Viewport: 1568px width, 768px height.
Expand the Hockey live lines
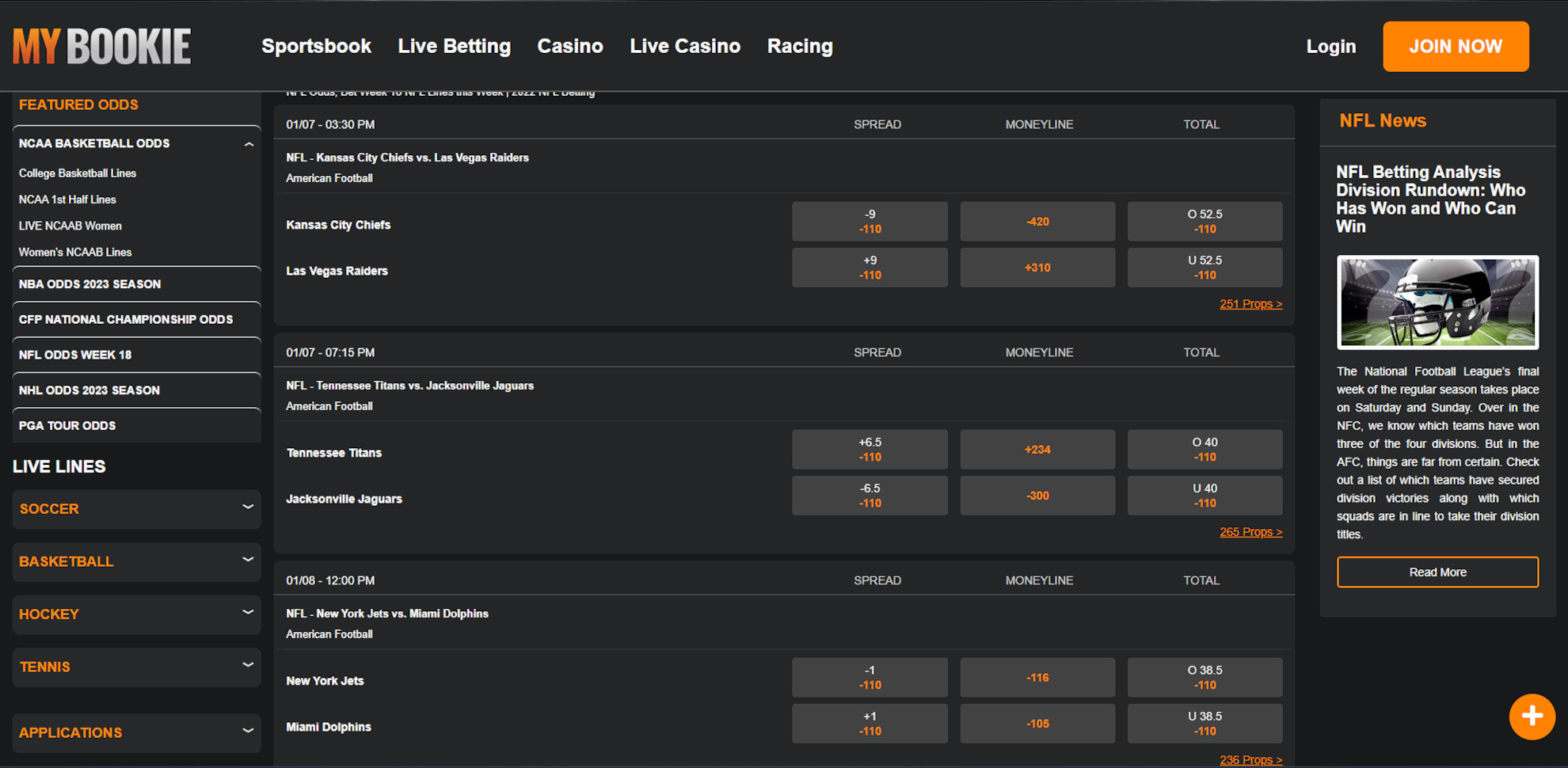(x=136, y=614)
